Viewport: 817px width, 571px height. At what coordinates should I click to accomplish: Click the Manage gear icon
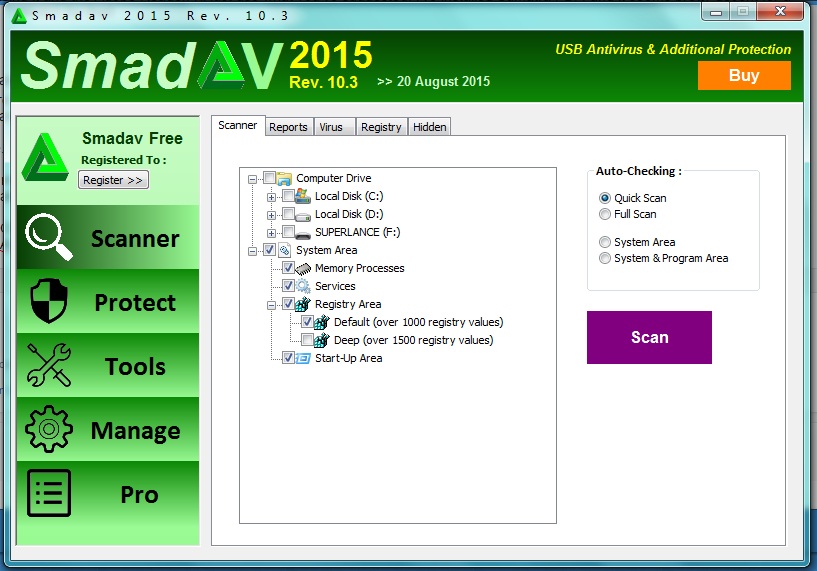pos(48,429)
